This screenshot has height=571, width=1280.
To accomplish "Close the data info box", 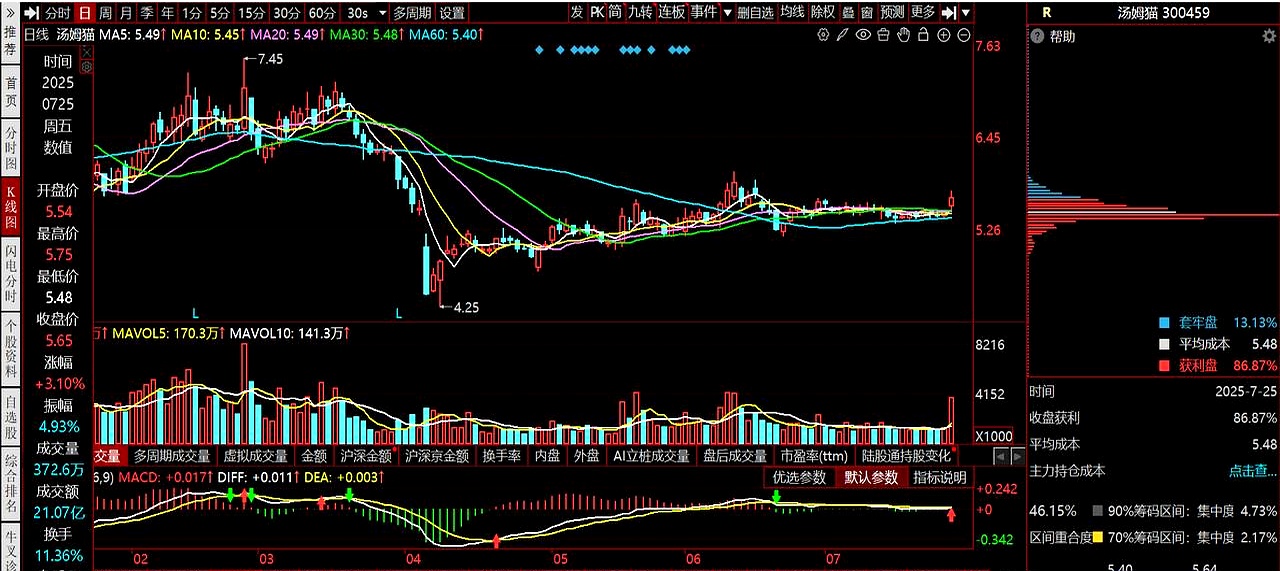I will coord(86,52).
